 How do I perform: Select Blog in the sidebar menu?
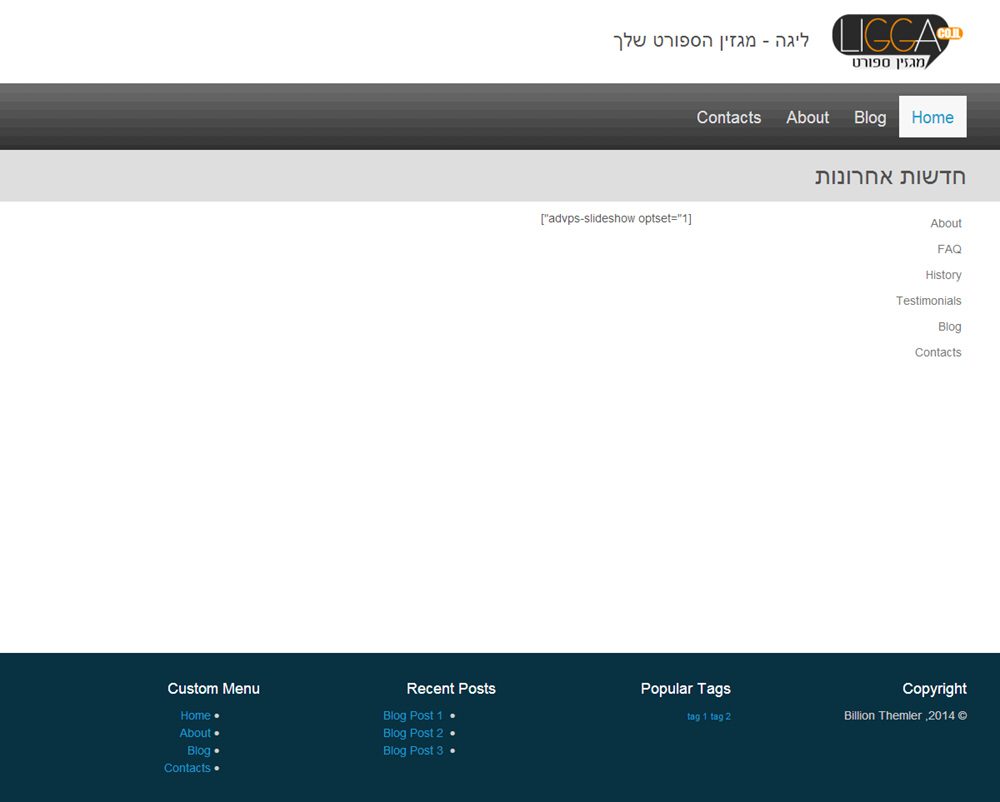point(950,326)
